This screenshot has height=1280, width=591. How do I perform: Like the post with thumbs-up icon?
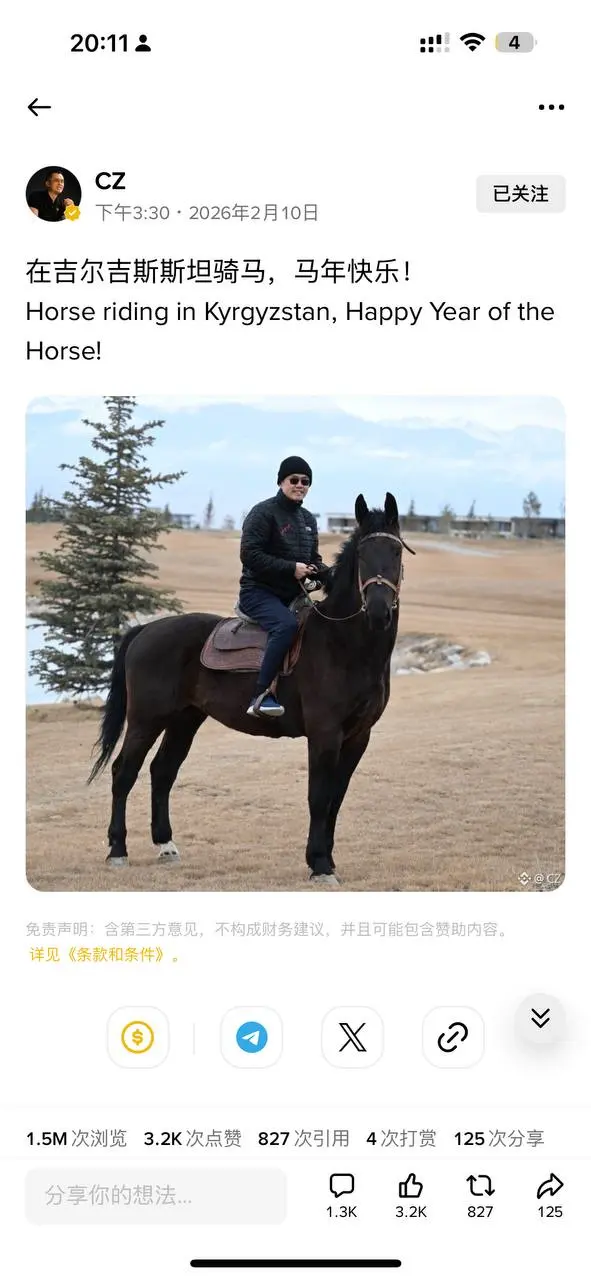[x=411, y=1187]
